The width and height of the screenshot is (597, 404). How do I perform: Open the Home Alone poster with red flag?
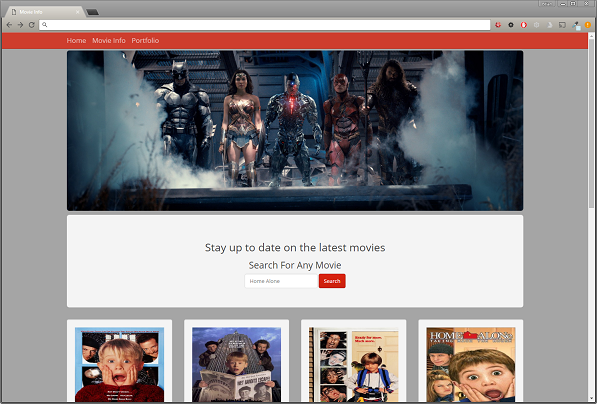471,364
